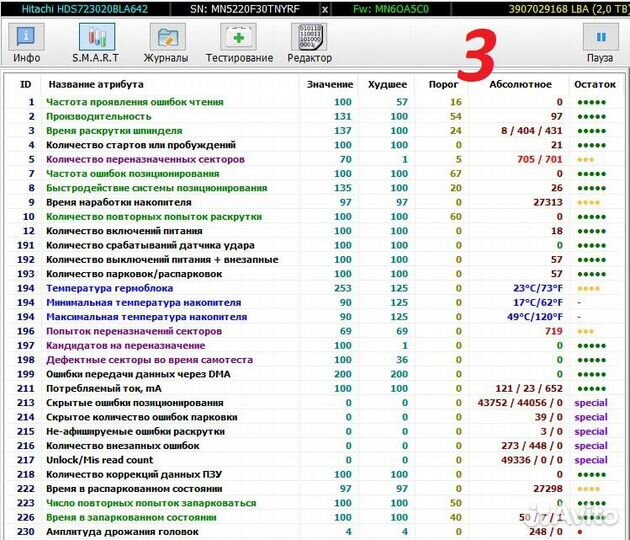Viewport: 630px width, 540px height.
Task: Click the Абсолютное column header
Action: click(520, 84)
